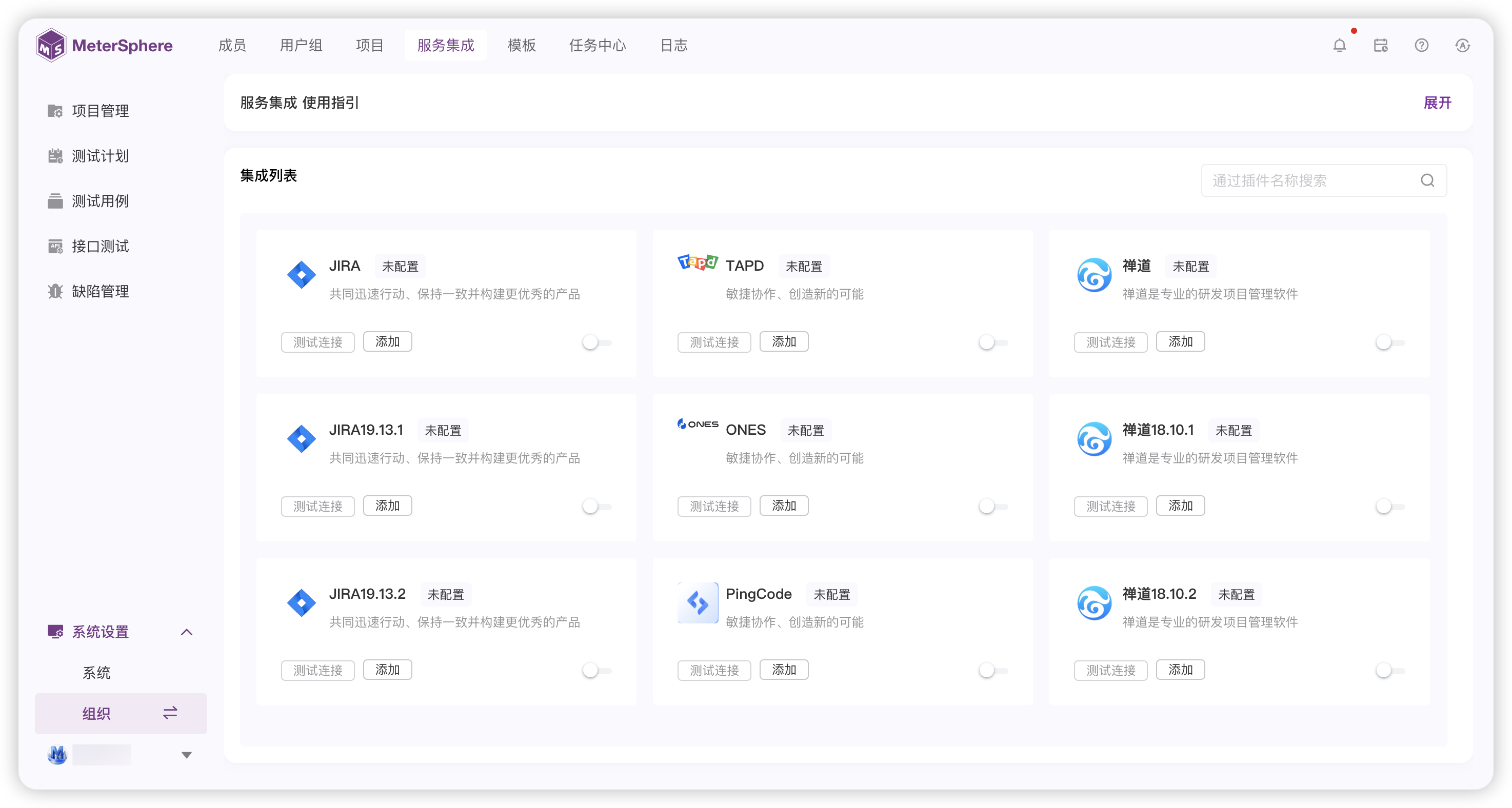
Task: Open the notifications bell icon
Action: (1340, 45)
